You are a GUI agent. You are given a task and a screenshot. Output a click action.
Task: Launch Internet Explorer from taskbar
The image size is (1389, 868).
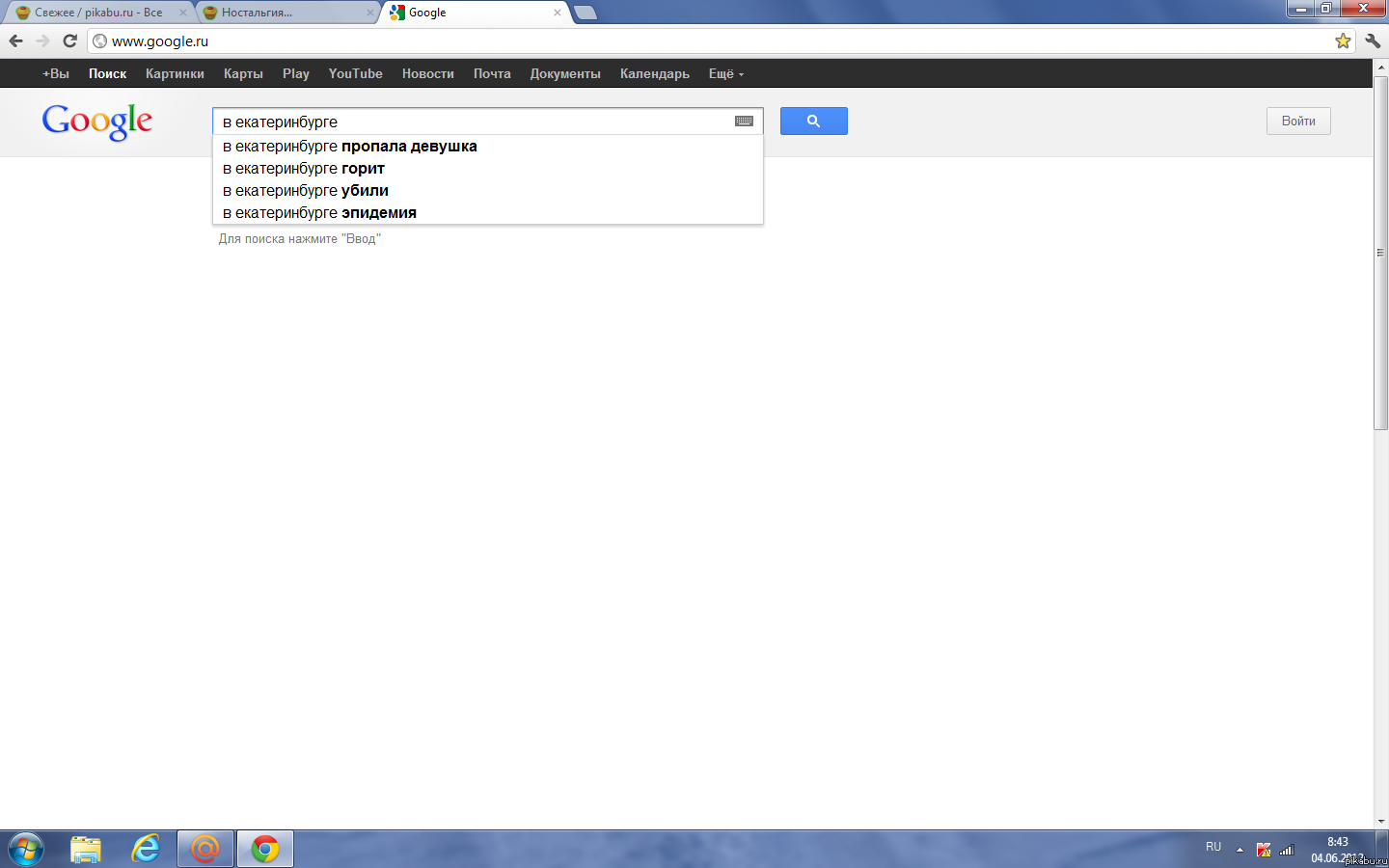coord(146,849)
